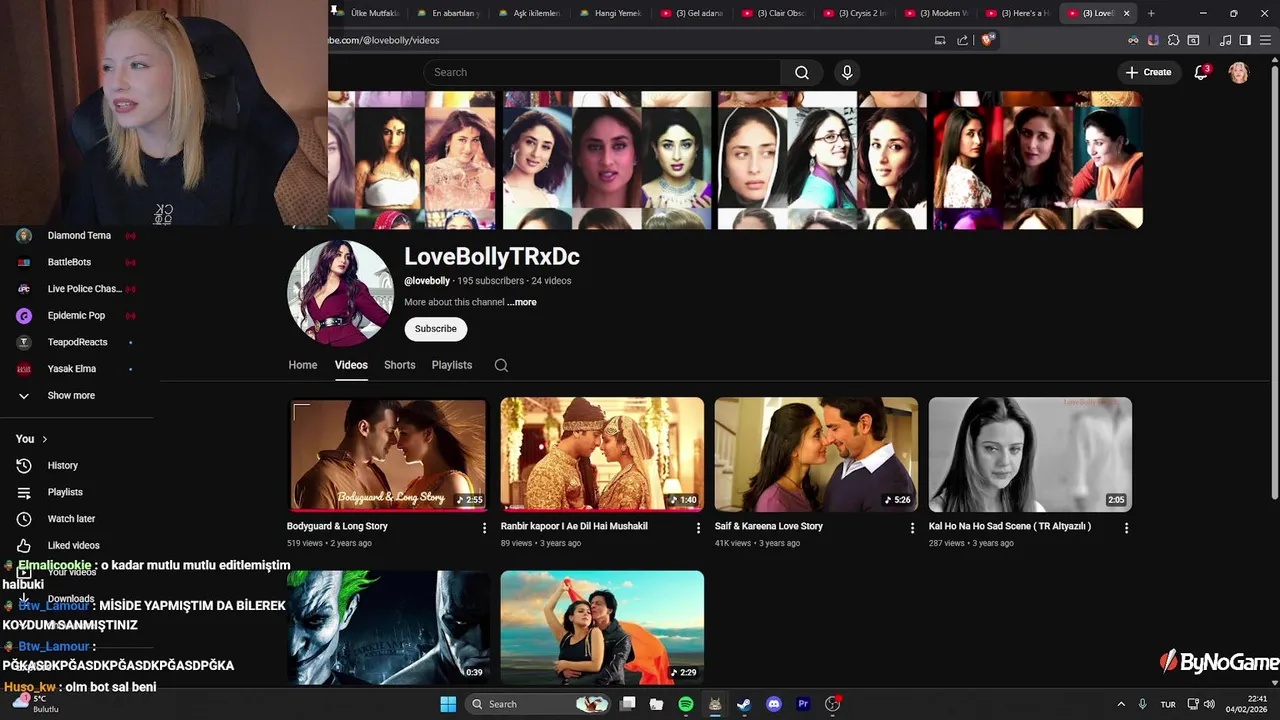The image size is (1280, 720).
Task: Open Task View on the taskbar
Action: pyautogui.click(x=627, y=704)
